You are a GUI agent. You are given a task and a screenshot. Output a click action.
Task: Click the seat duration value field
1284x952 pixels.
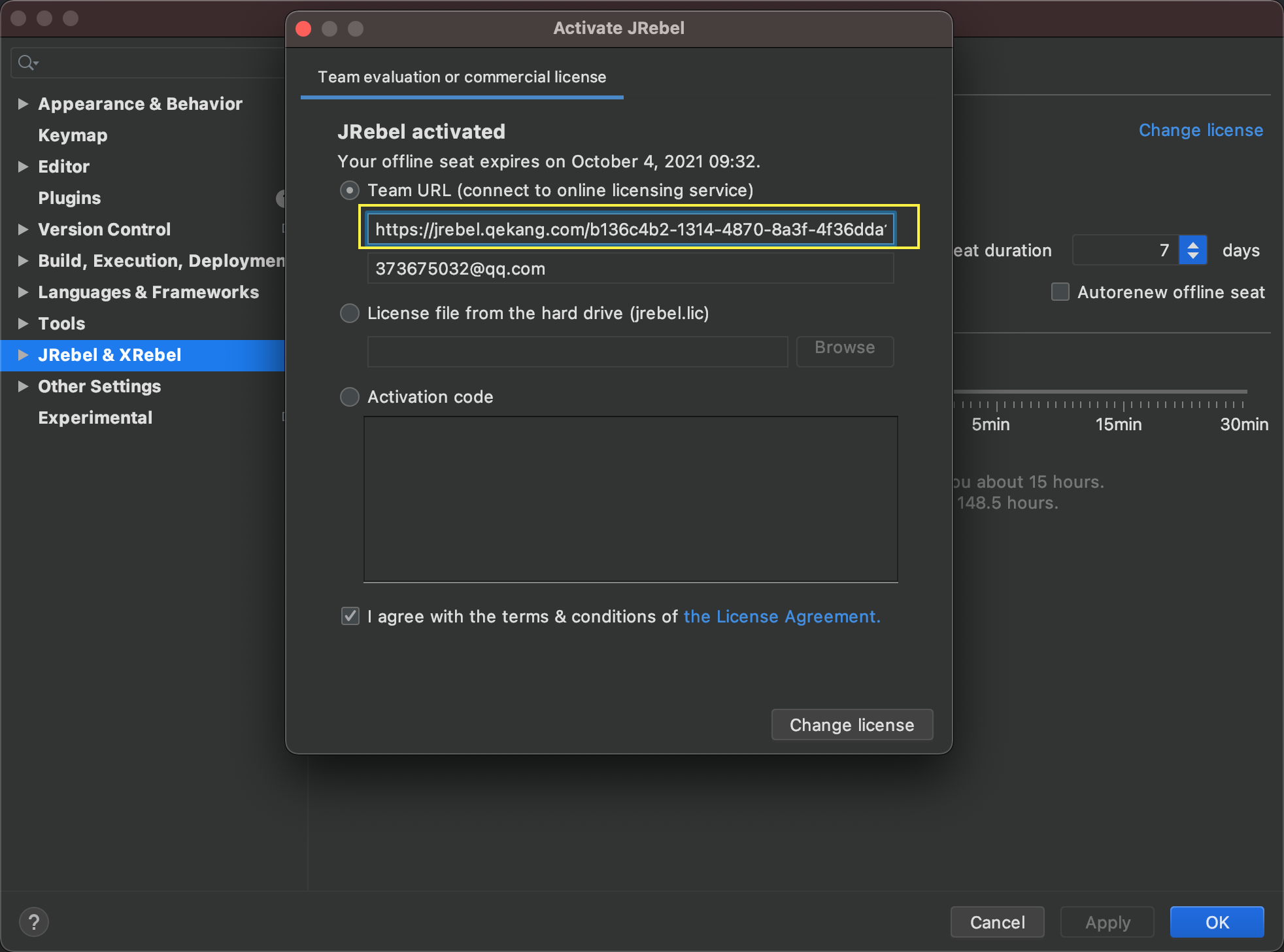[1126, 250]
